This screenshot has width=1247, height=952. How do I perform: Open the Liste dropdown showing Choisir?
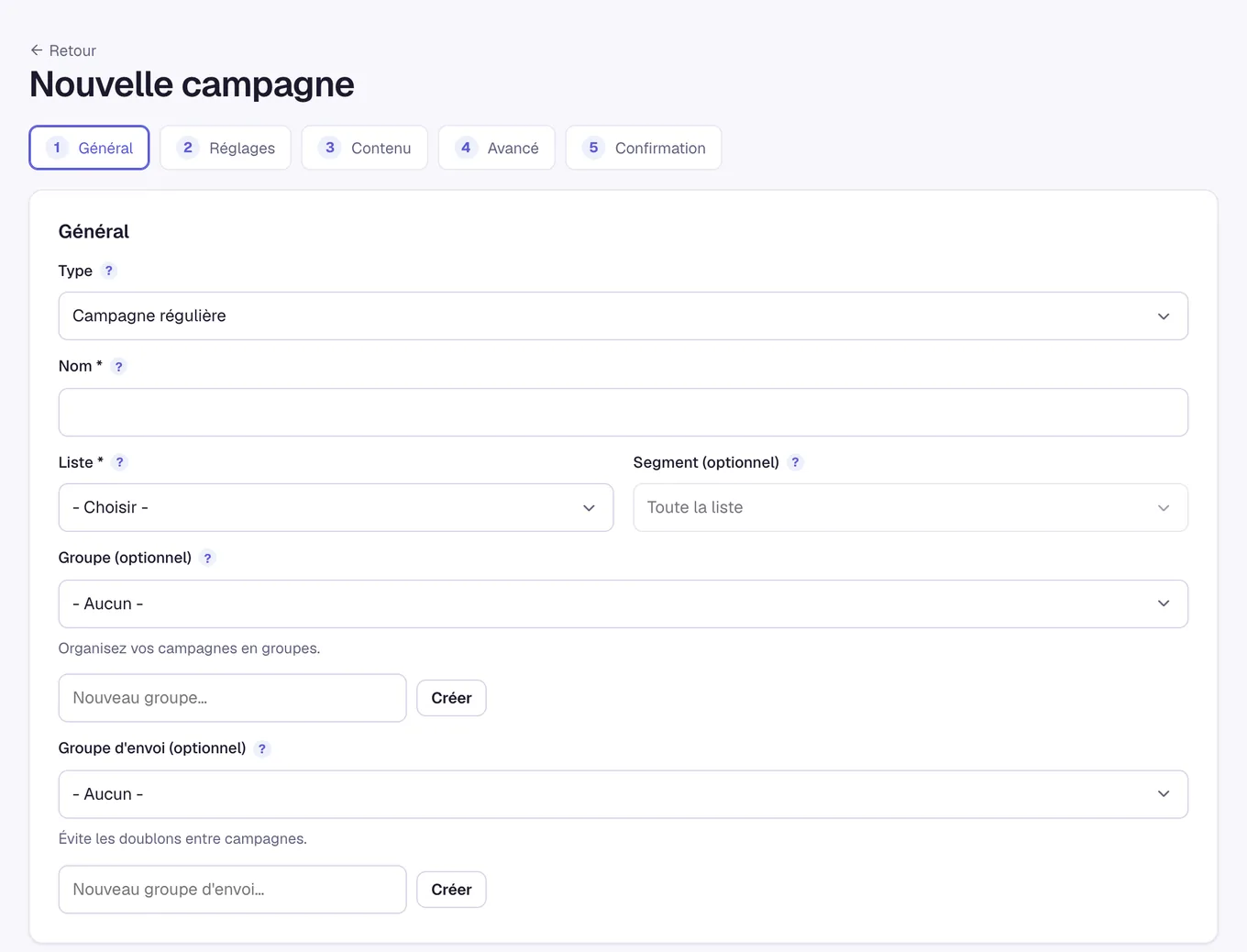coord(336,507)
